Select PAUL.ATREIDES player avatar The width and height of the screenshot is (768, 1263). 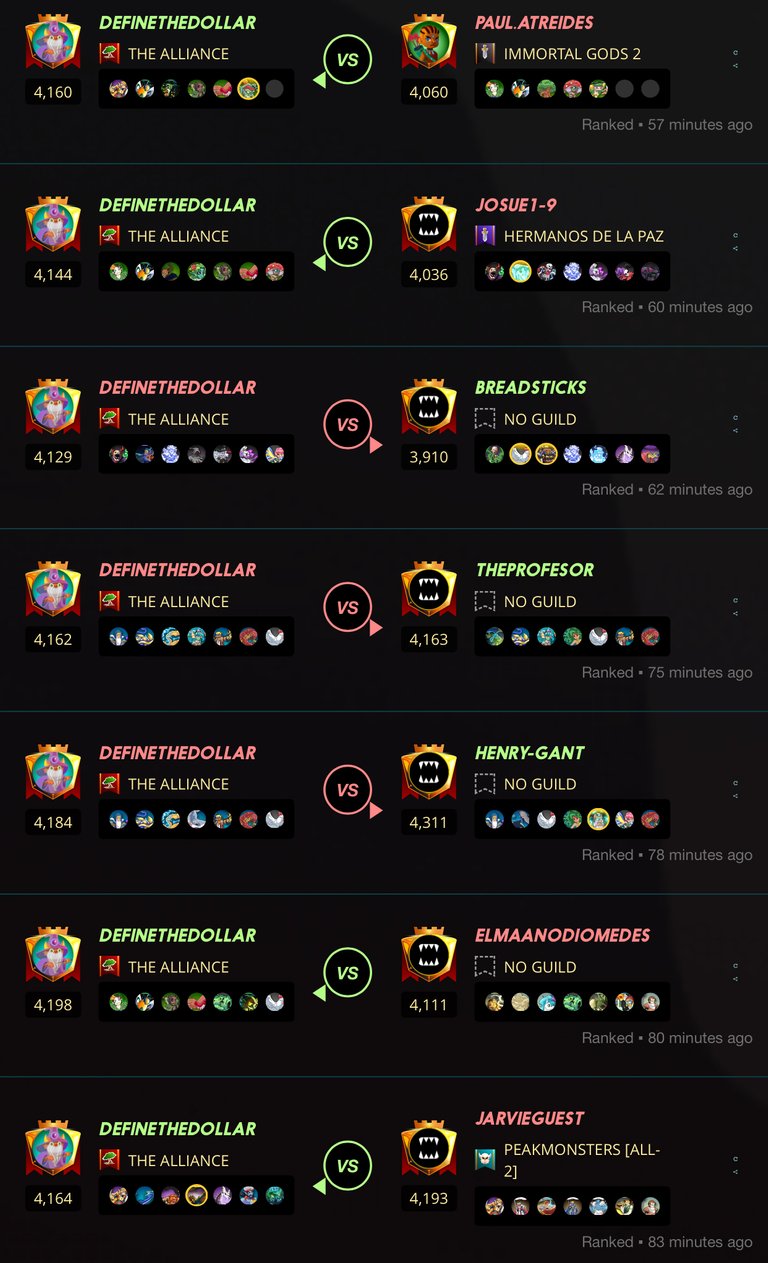click(429, 45)
